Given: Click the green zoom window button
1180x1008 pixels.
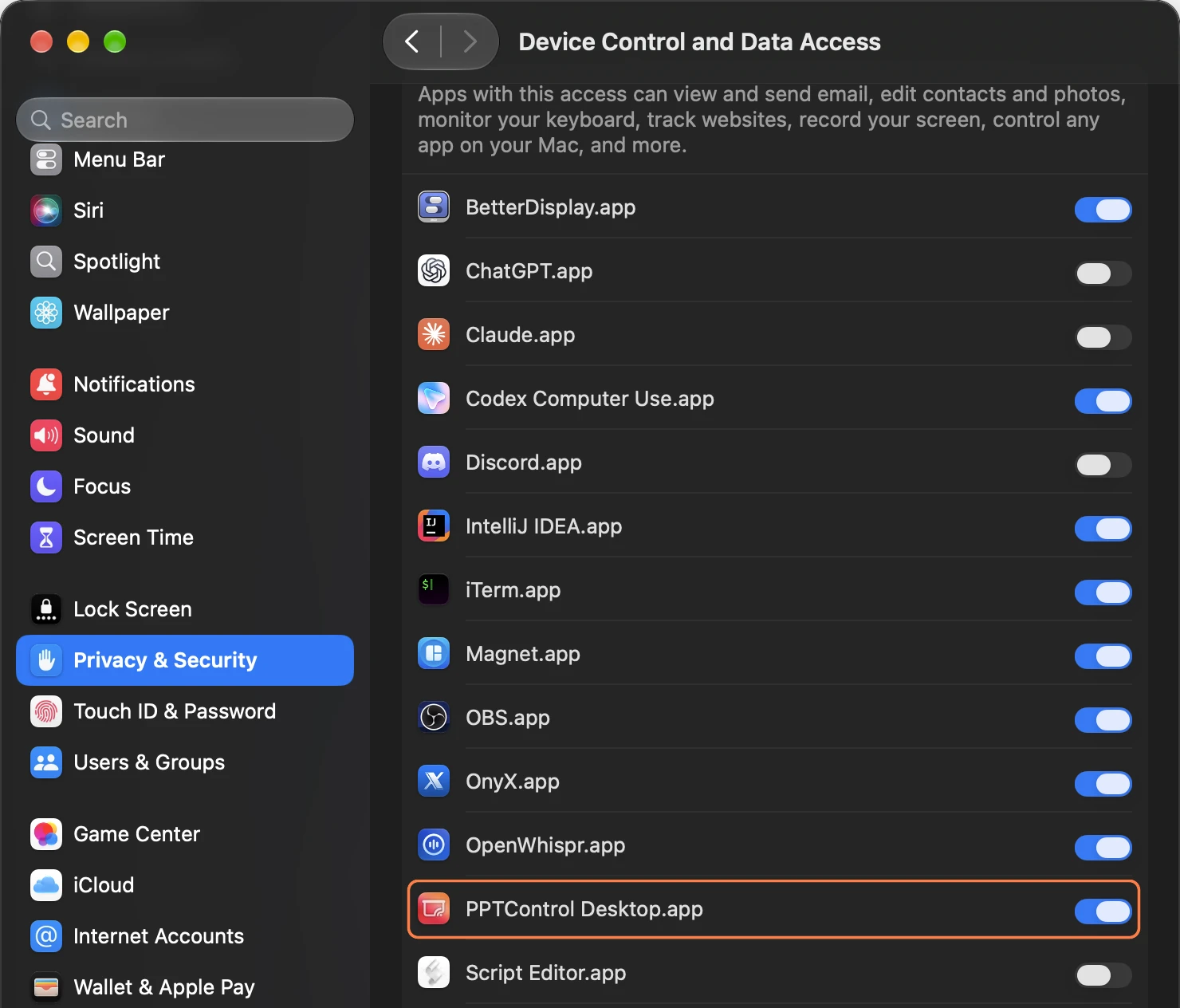Looking at the screenshot, I should tap(115, 41).
